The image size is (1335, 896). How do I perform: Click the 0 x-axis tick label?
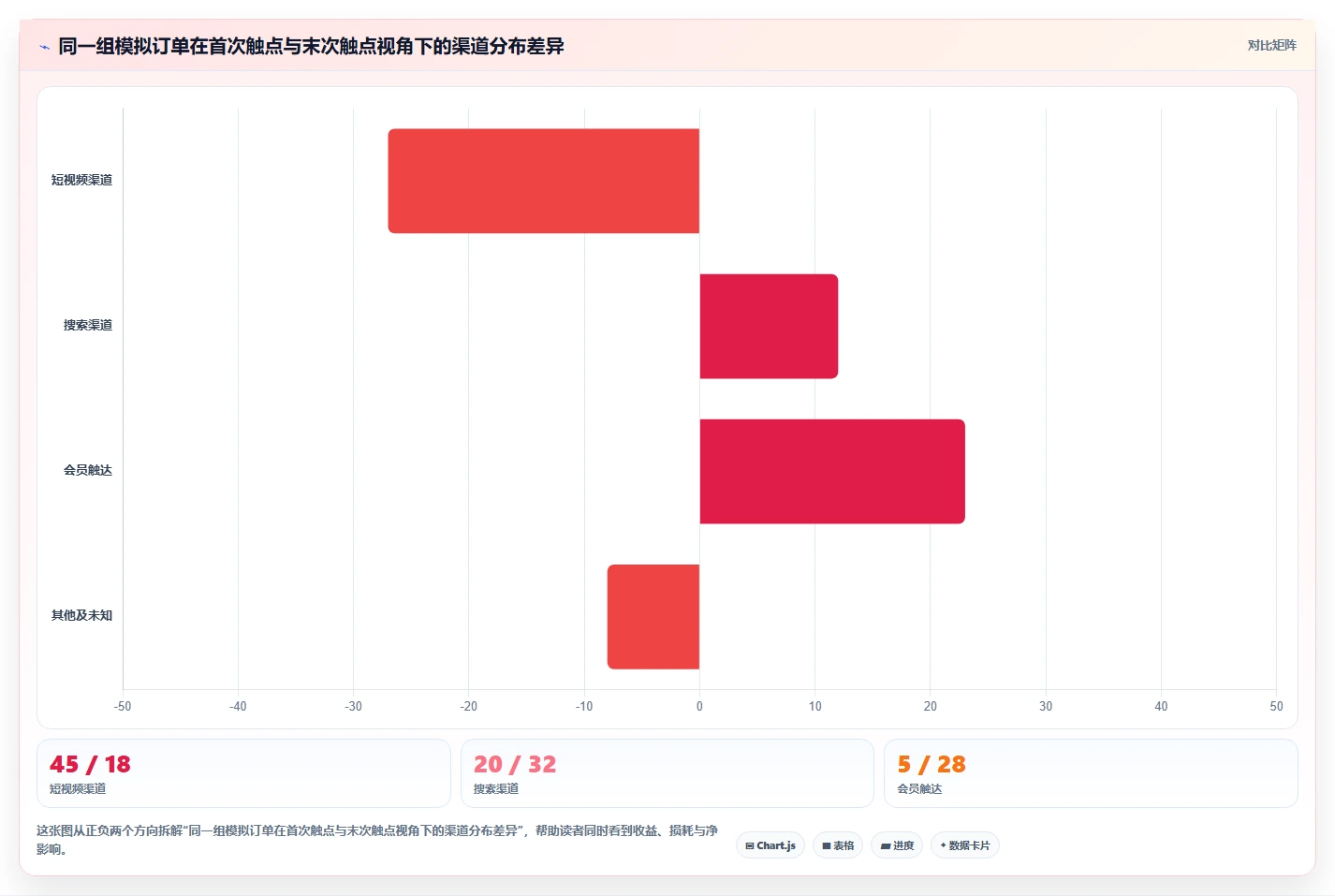point(699,706)
